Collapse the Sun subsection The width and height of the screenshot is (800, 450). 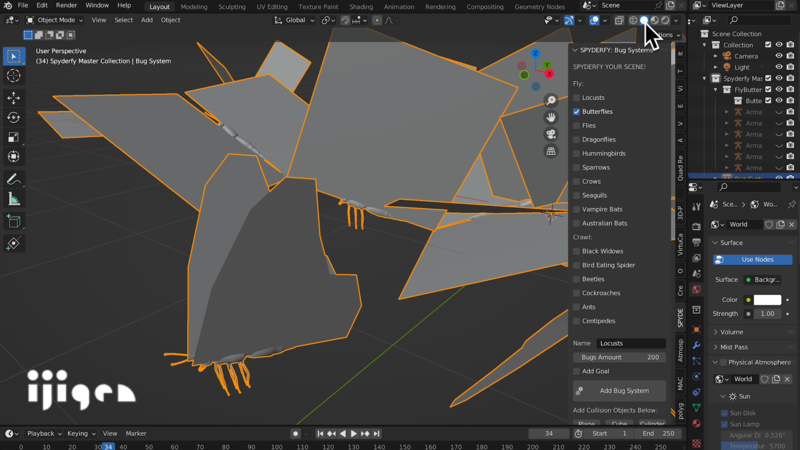(x=723, y=396)
